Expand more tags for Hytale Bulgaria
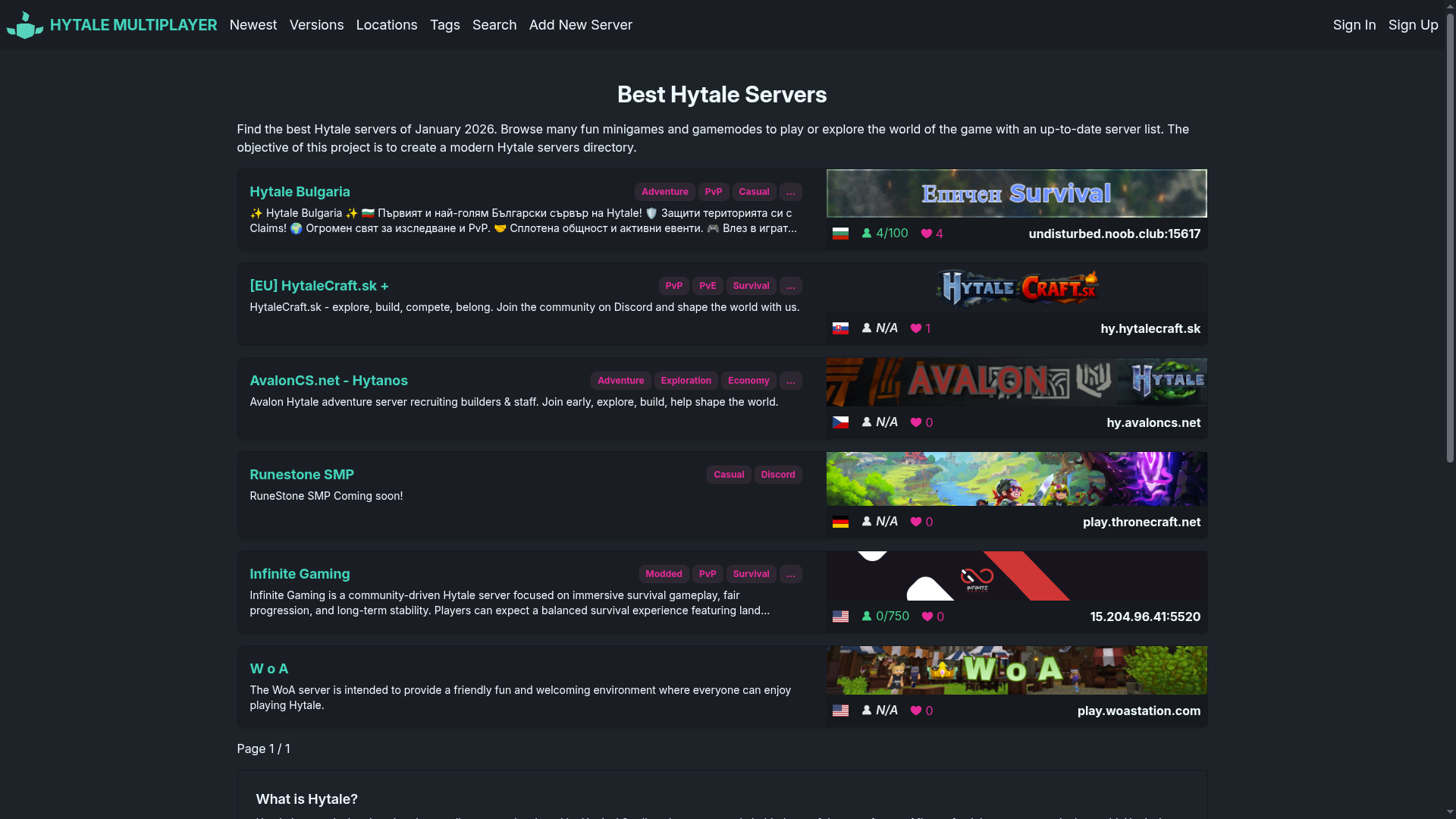1456x819 pixels. [x=791, y=192]
